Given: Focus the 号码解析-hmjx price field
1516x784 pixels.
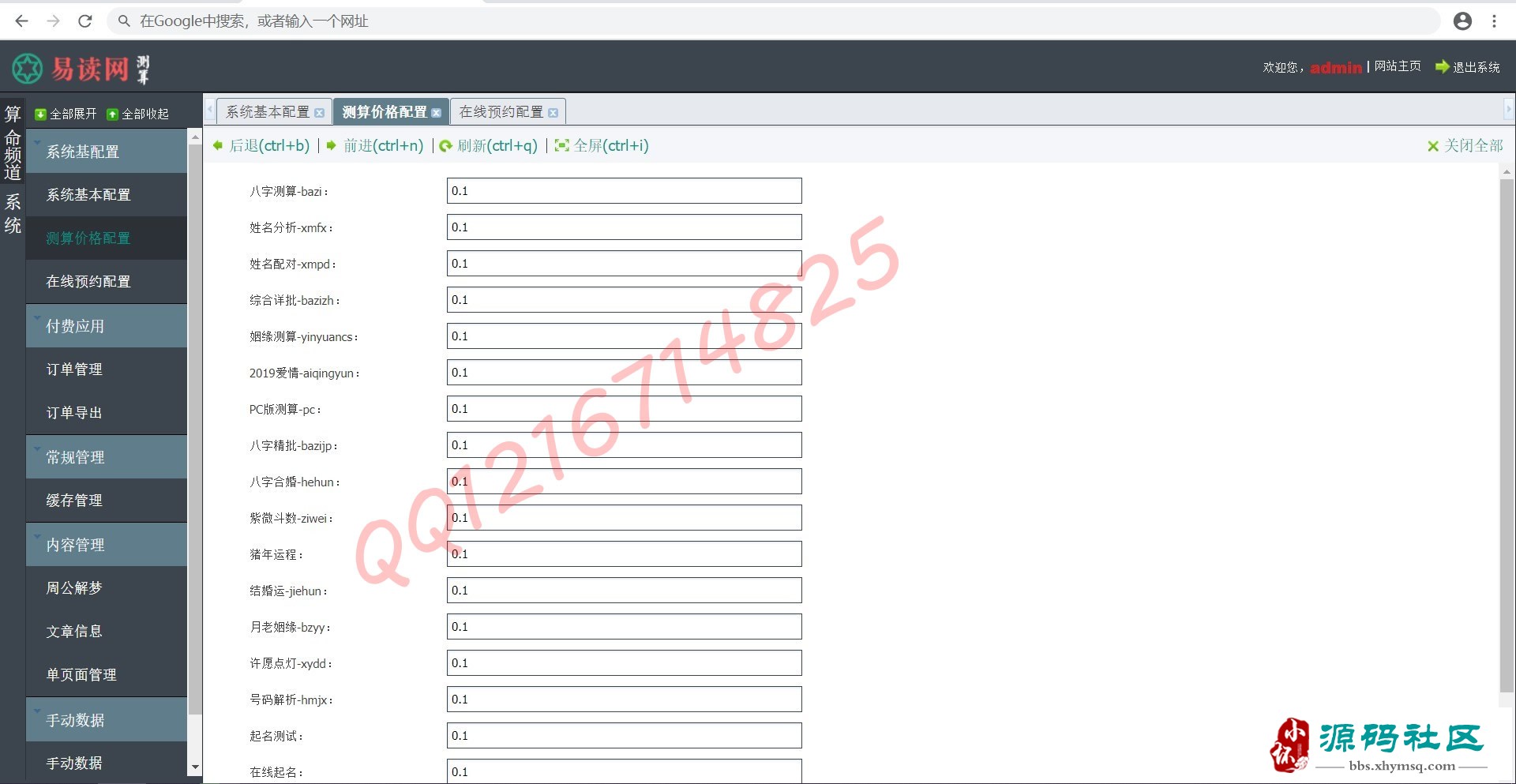Looking at the screenshot, I should click(x=624, y=700).
